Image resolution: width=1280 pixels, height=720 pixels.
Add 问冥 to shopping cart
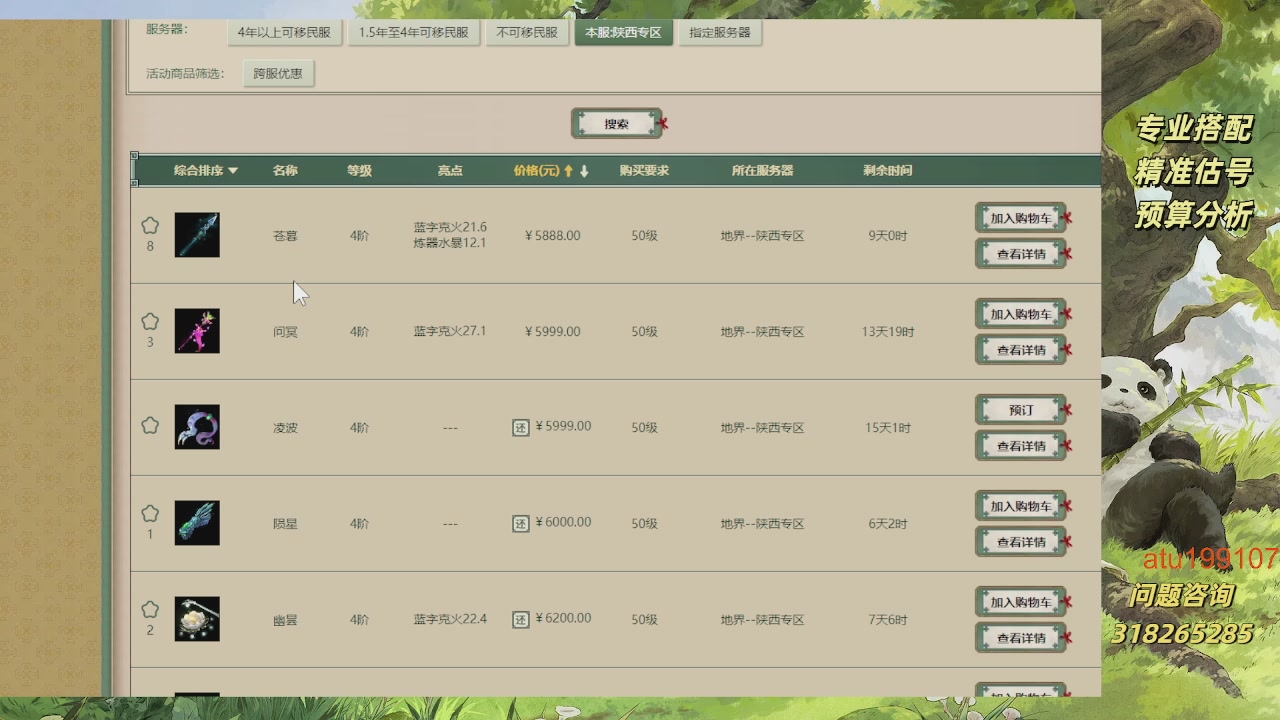[1021, 314]
